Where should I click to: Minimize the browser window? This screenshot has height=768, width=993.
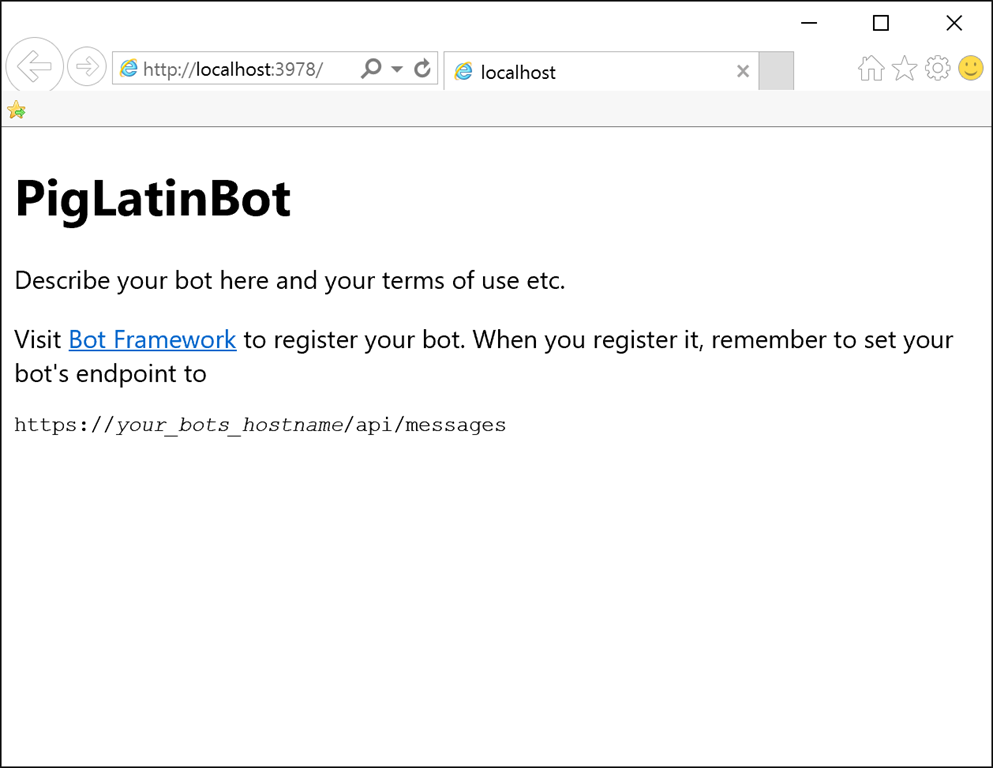(809, 23)
